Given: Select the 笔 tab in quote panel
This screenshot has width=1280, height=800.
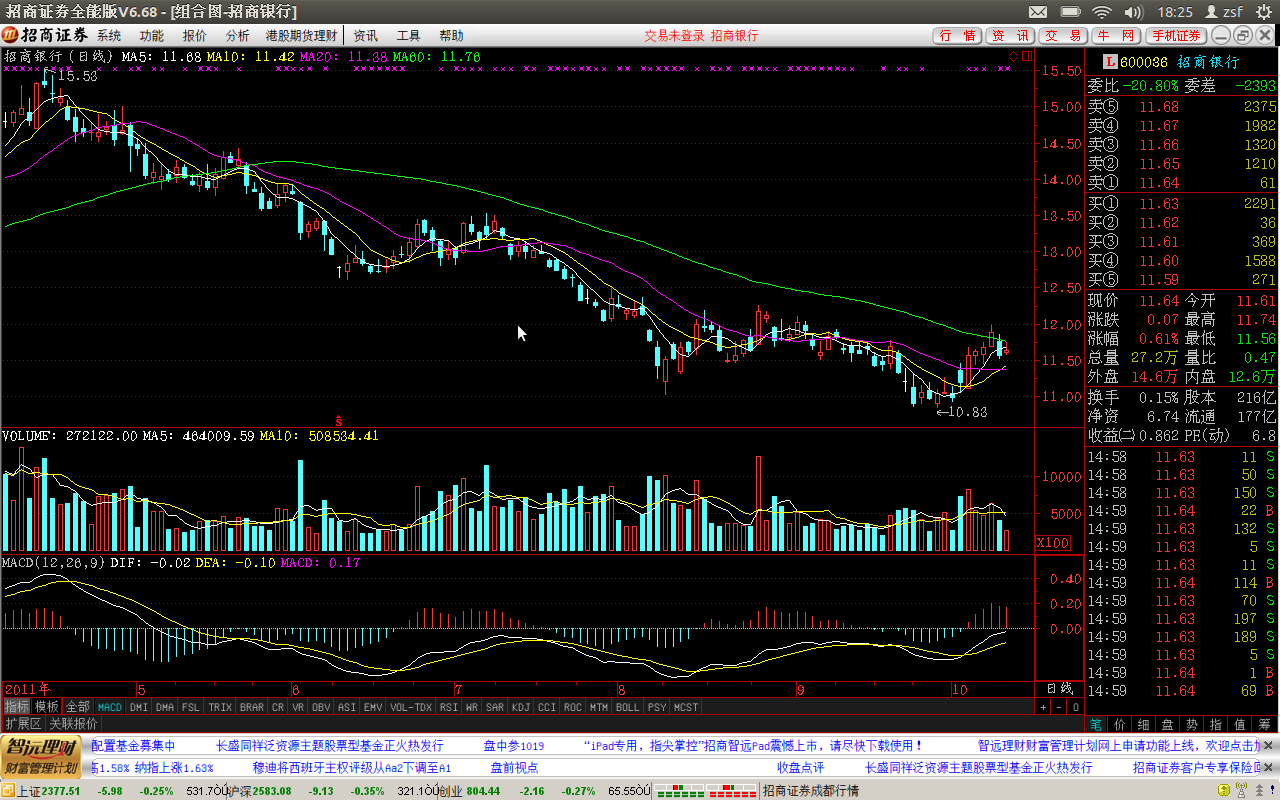Looking at the screenshot, I should point(1096,724).
